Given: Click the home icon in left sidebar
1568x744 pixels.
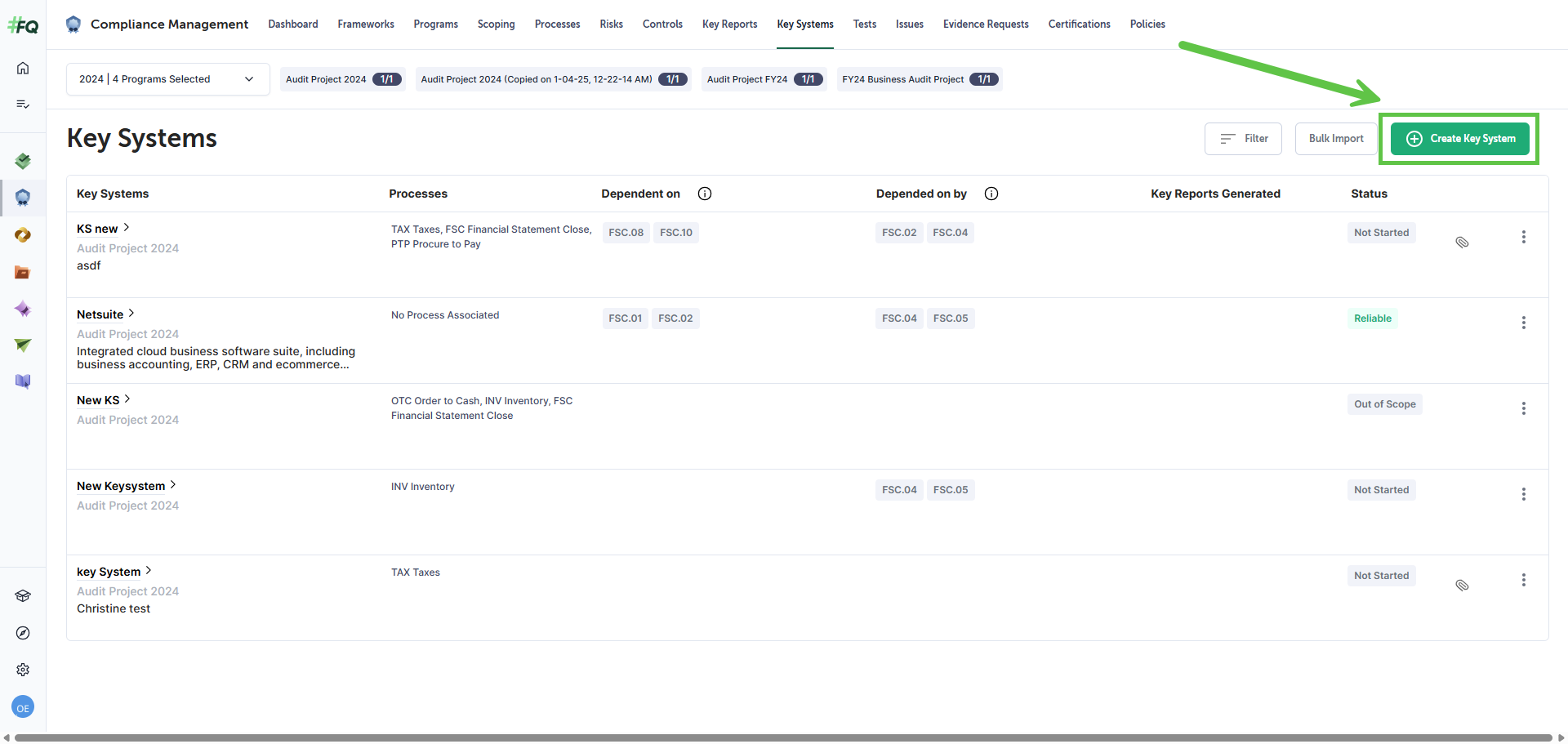Looking at the screenshot, I should pyautogui.click(x=23, y=68).
